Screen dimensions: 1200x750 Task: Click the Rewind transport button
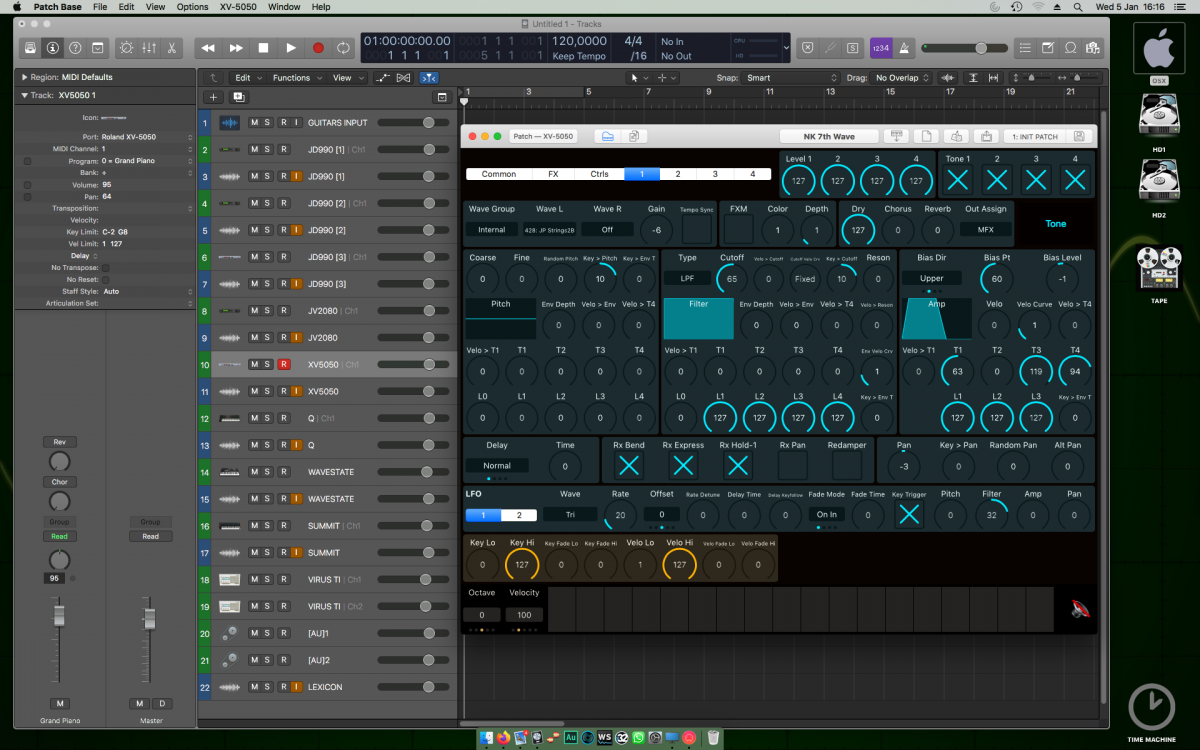coord(208,47)
